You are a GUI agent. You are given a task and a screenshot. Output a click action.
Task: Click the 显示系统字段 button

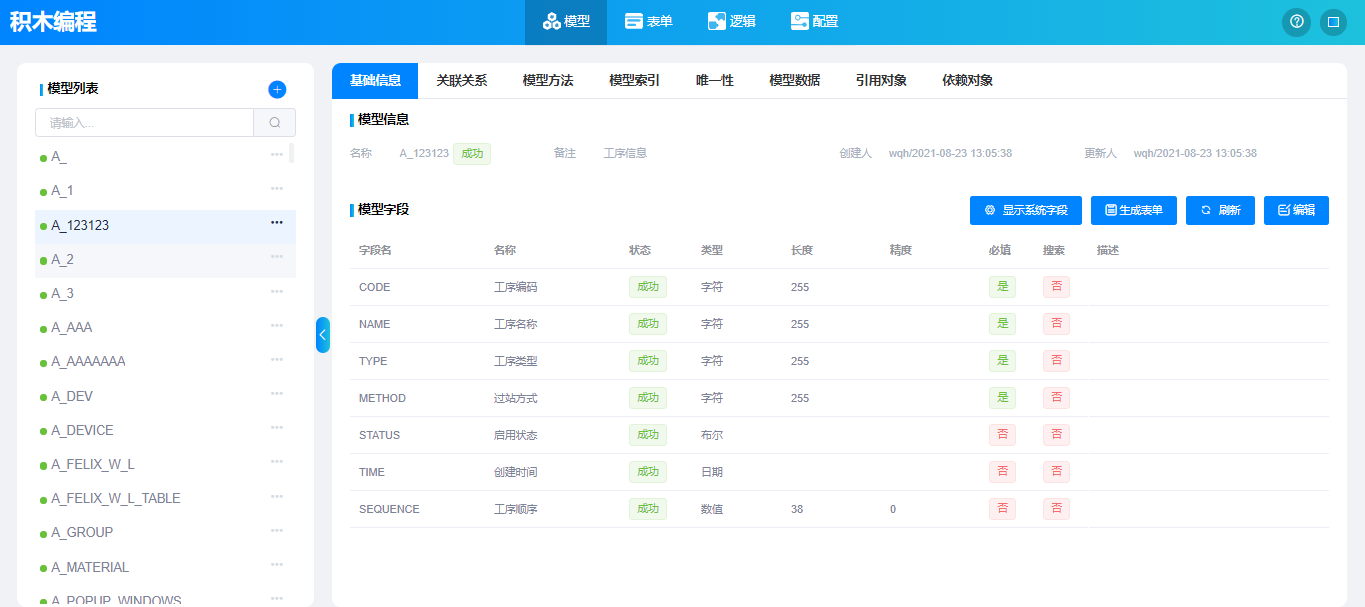point(1025,211)
